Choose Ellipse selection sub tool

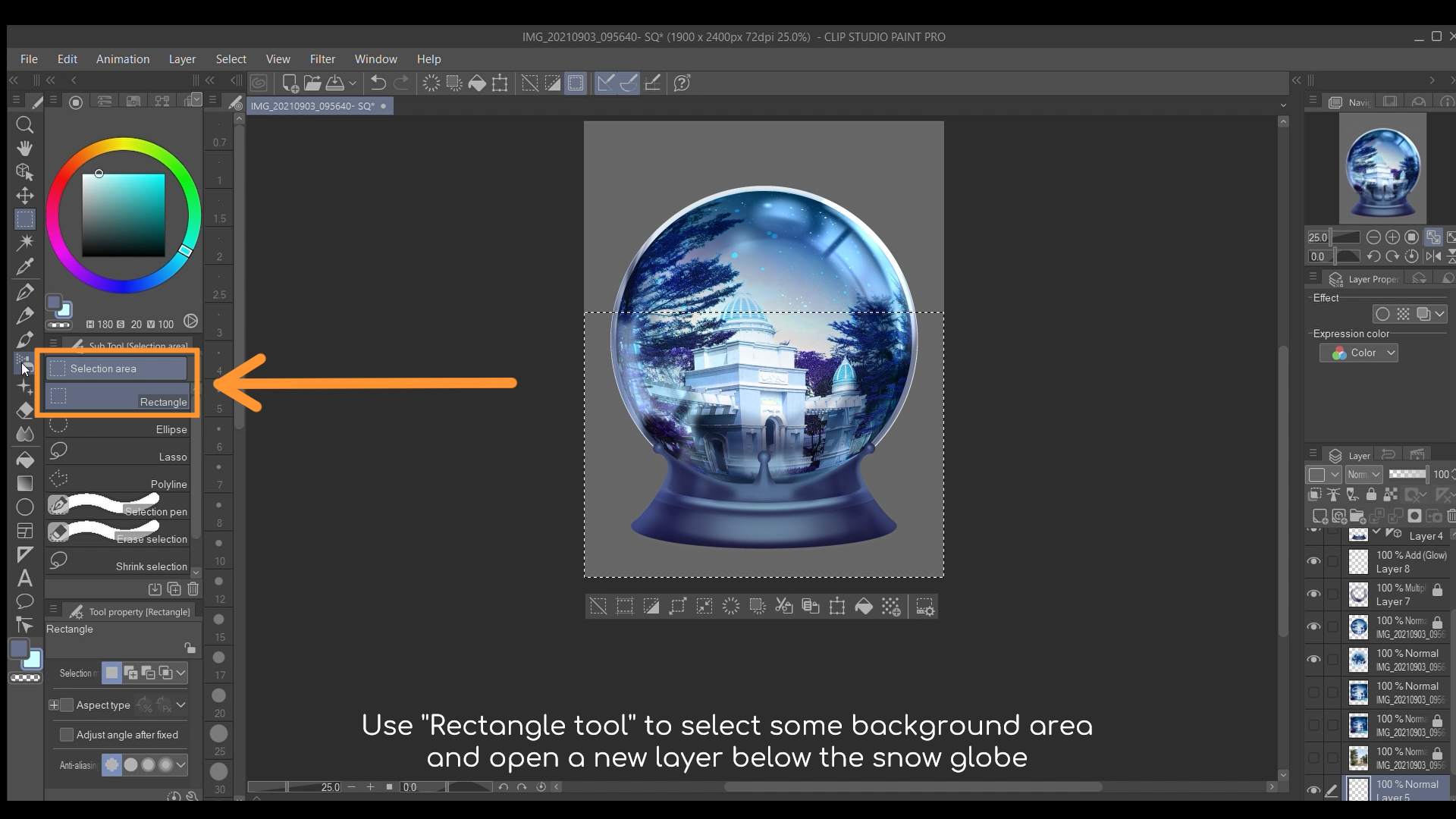coord(118,425)
